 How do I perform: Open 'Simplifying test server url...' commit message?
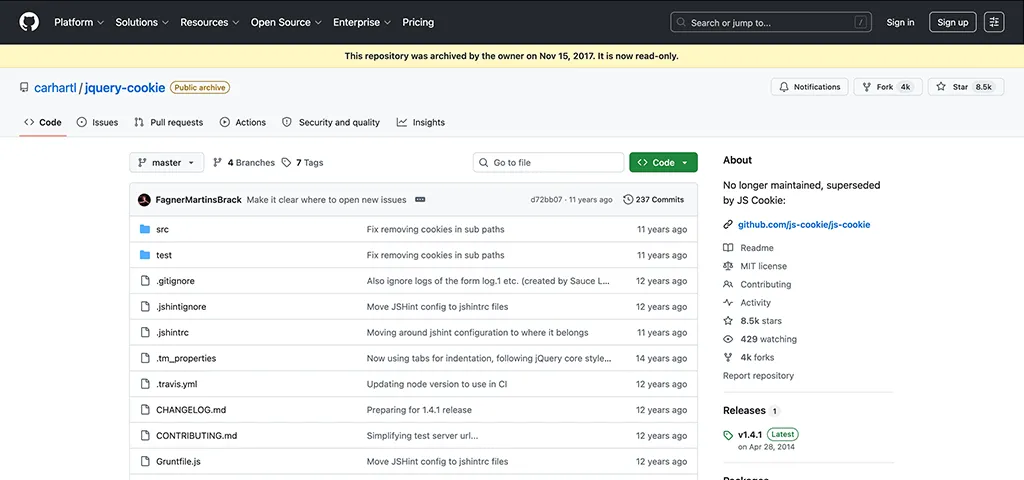(422, 436)
